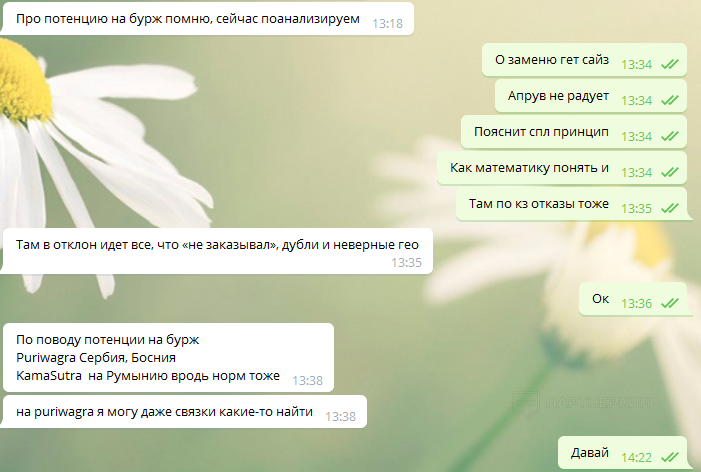Click read checkmarks on 'О заменю гет сайз' message
This screenshot has height=472, width=701.
coord(670,64)
